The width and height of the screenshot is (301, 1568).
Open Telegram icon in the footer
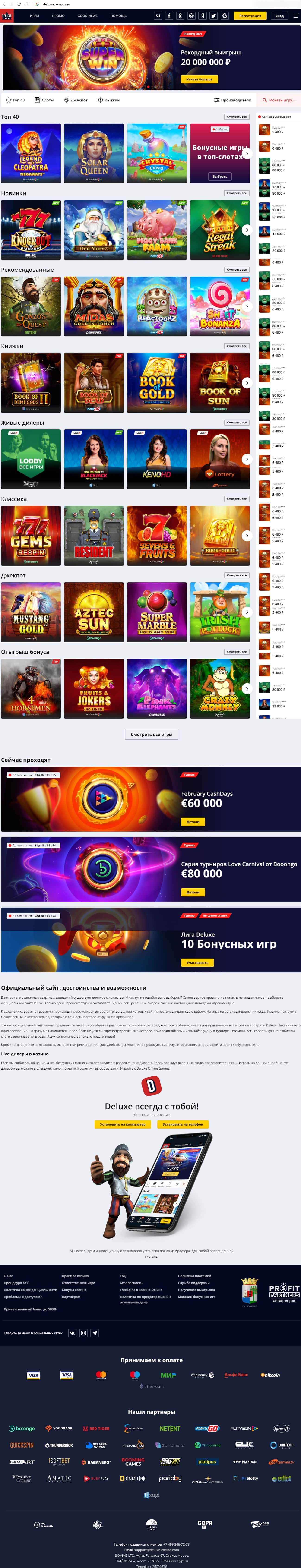click(x=95, y=1333)
